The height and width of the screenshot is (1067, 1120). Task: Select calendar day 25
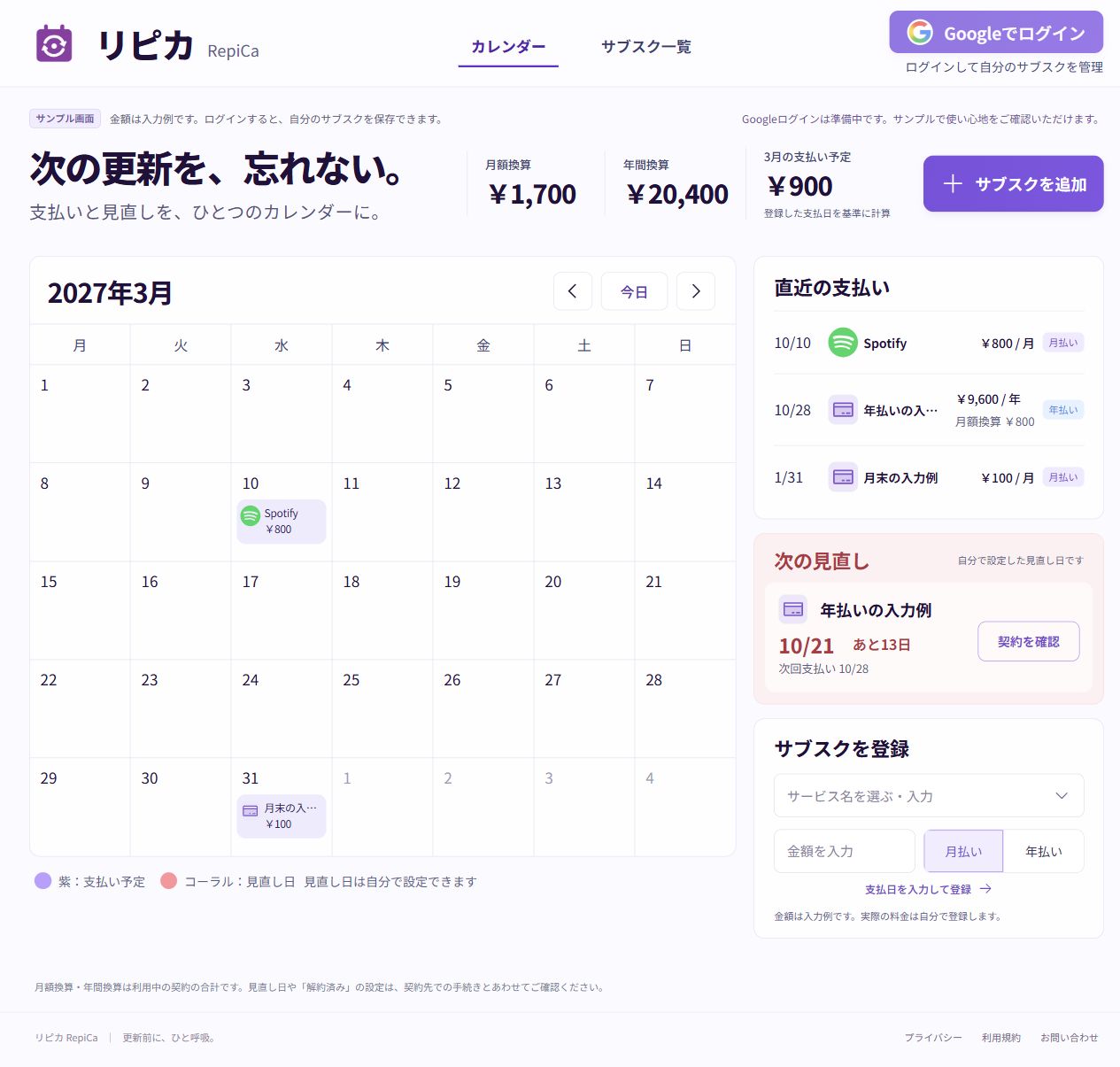pyautogui.click(x=382, y=708)
